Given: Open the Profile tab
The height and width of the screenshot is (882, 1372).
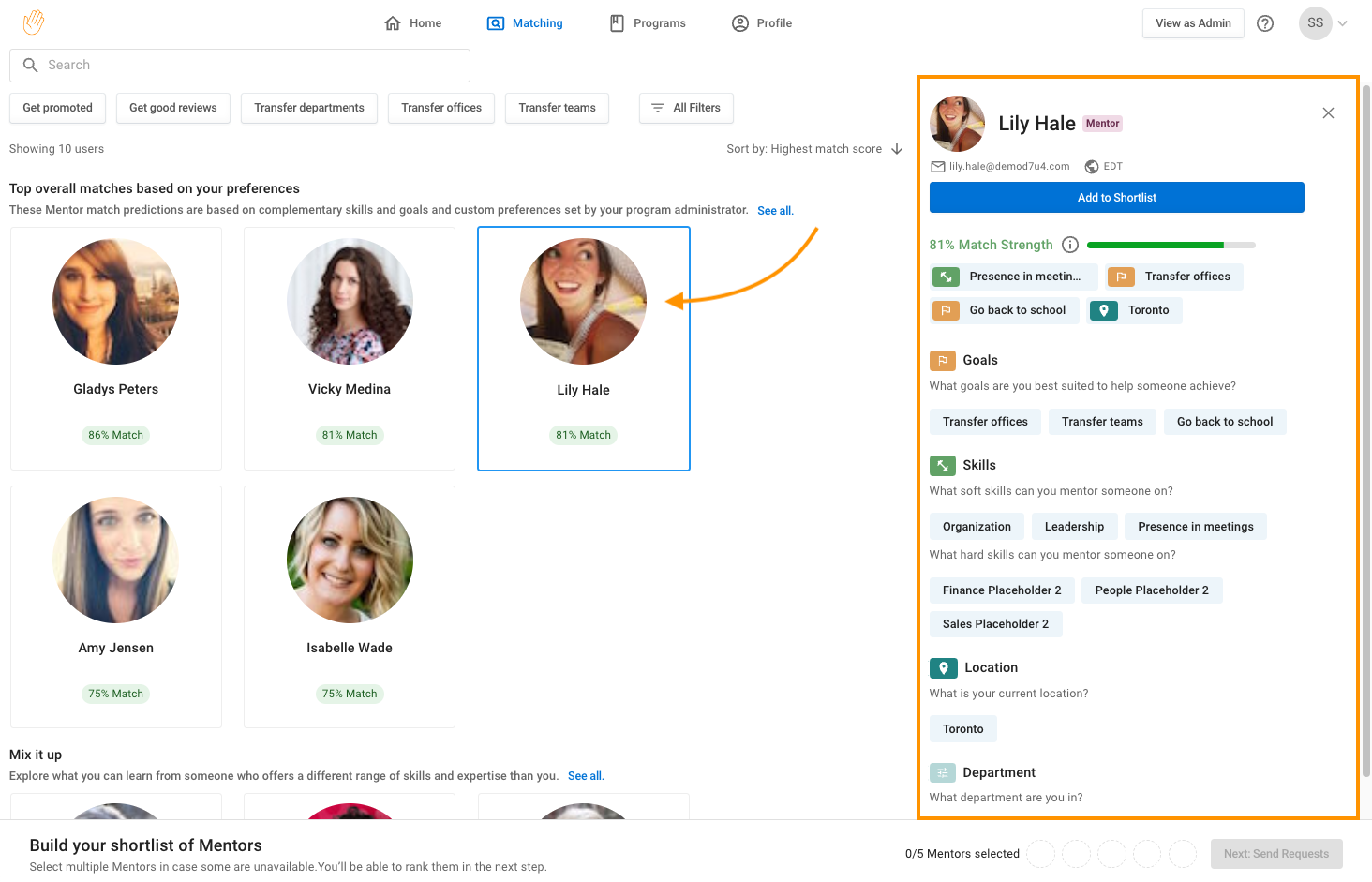Looking at the screenshot, I should [762, 23].
